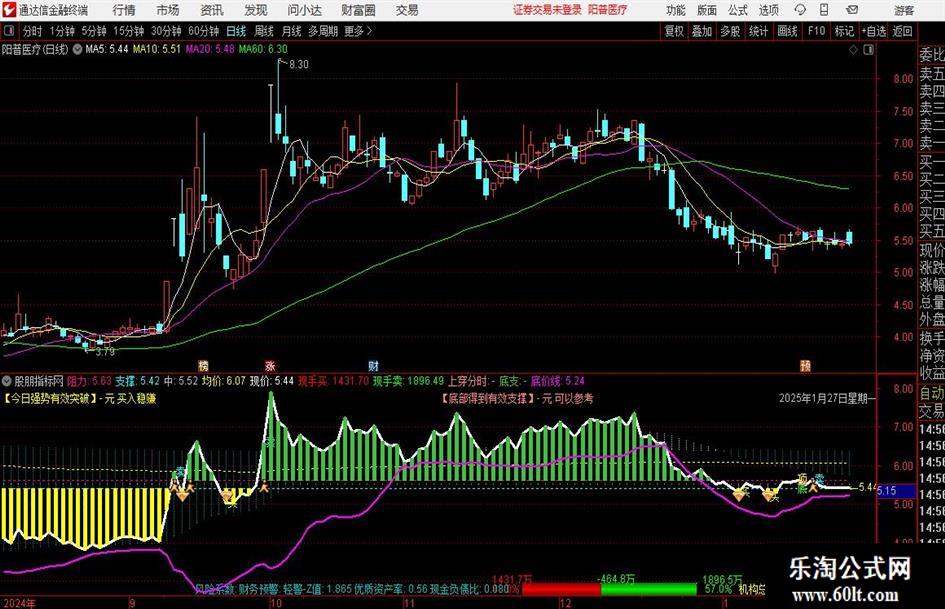Switch to 分时 period tab
Image resolution: width=945 pixels, height=609 pixels.
[33, 31]
